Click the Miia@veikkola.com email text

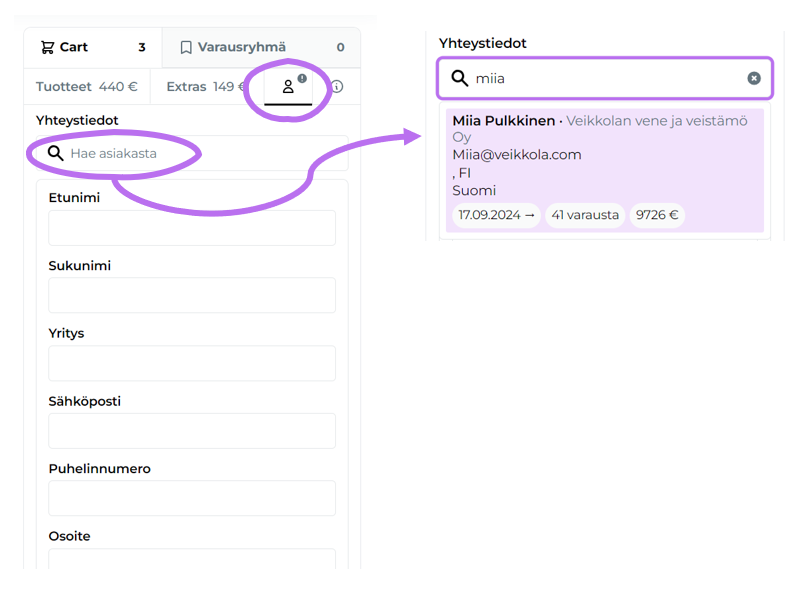(x=517, y=155)
